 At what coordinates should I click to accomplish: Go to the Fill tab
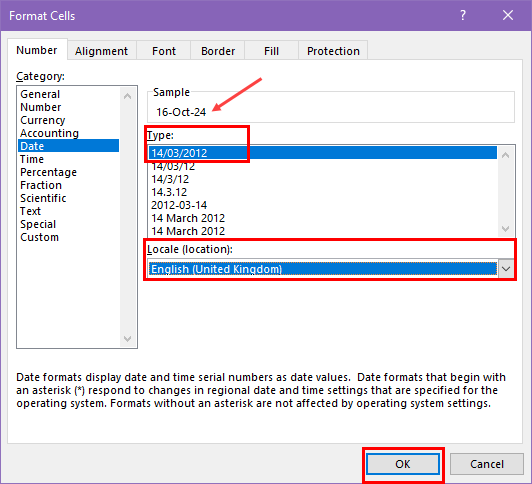(271, 51)
